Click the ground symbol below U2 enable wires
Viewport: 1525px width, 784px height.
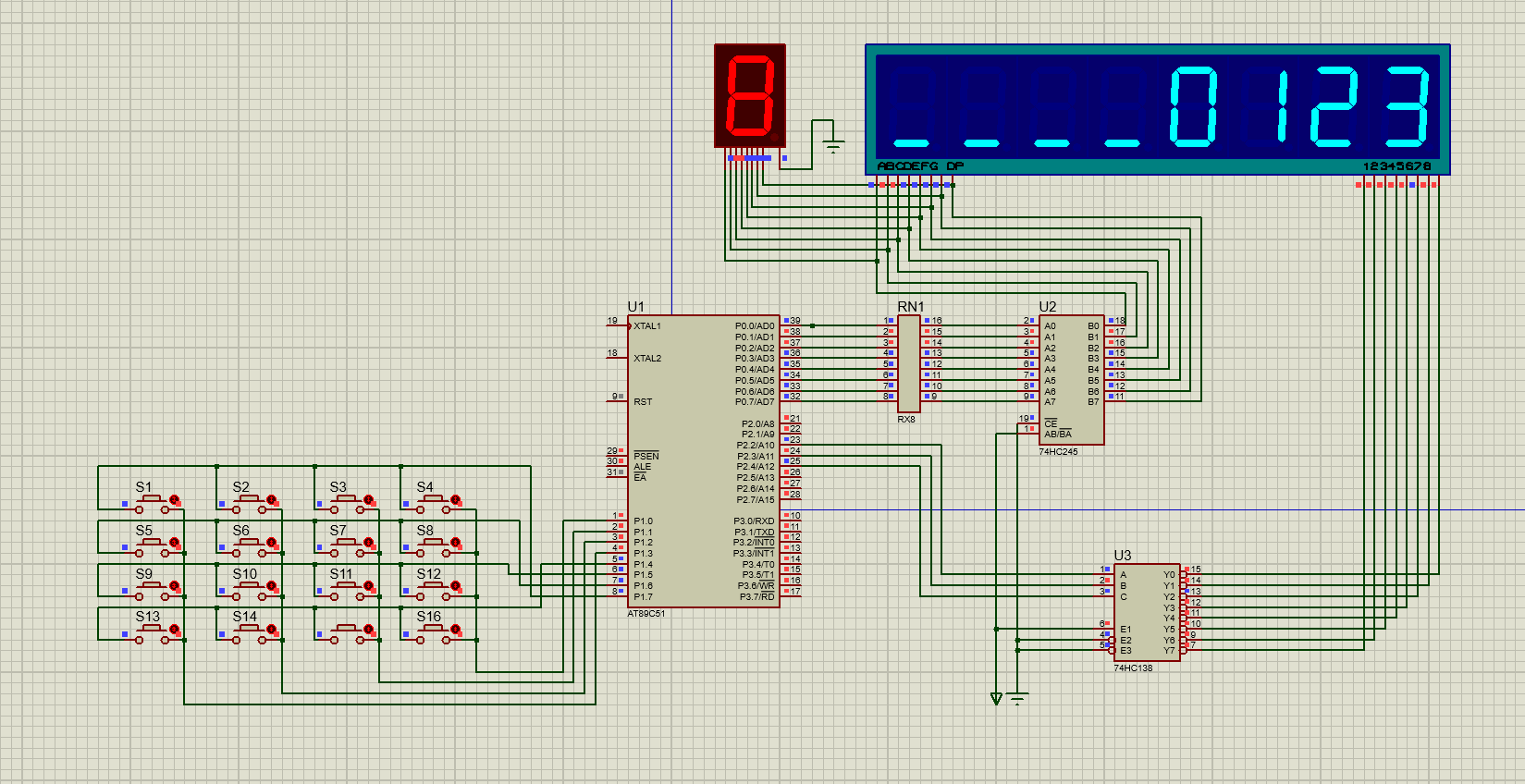[1017, 700]
